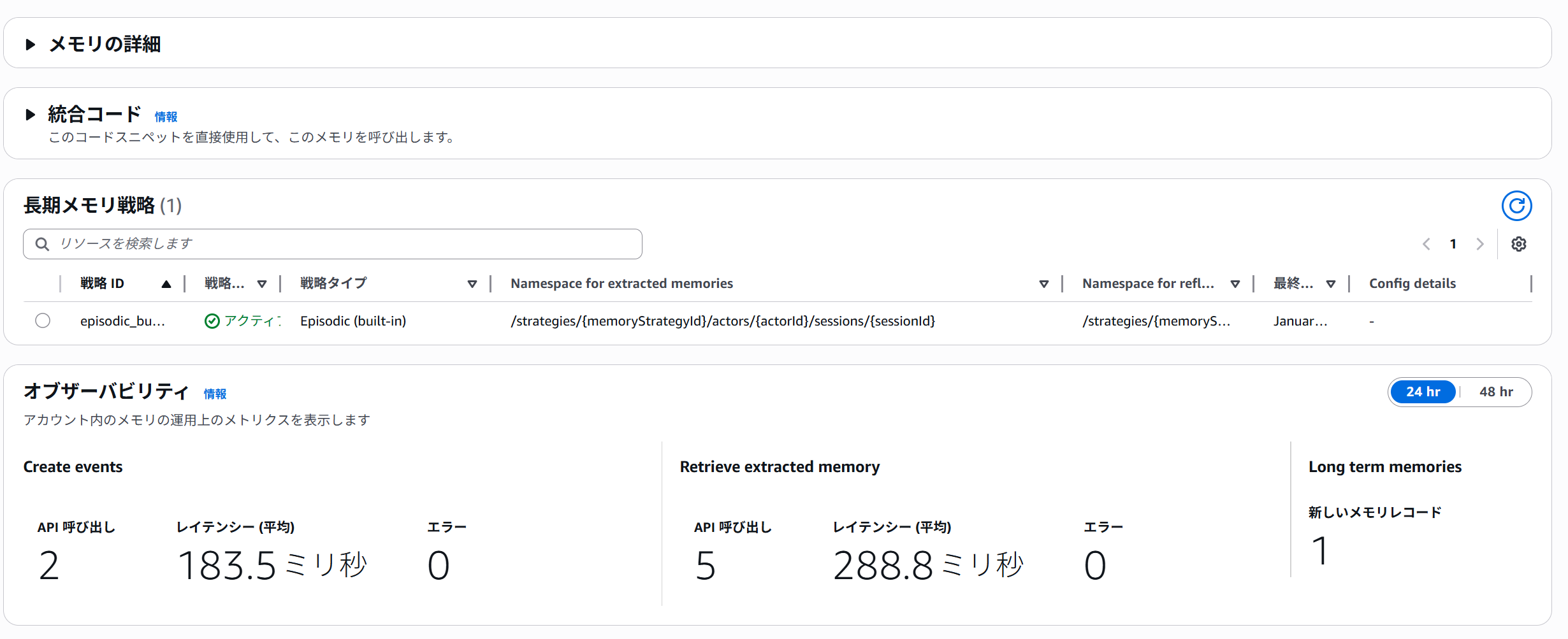Expand the 統合コード section
The height and width of the screenshot is (639, 1568).
pos(30,115)
